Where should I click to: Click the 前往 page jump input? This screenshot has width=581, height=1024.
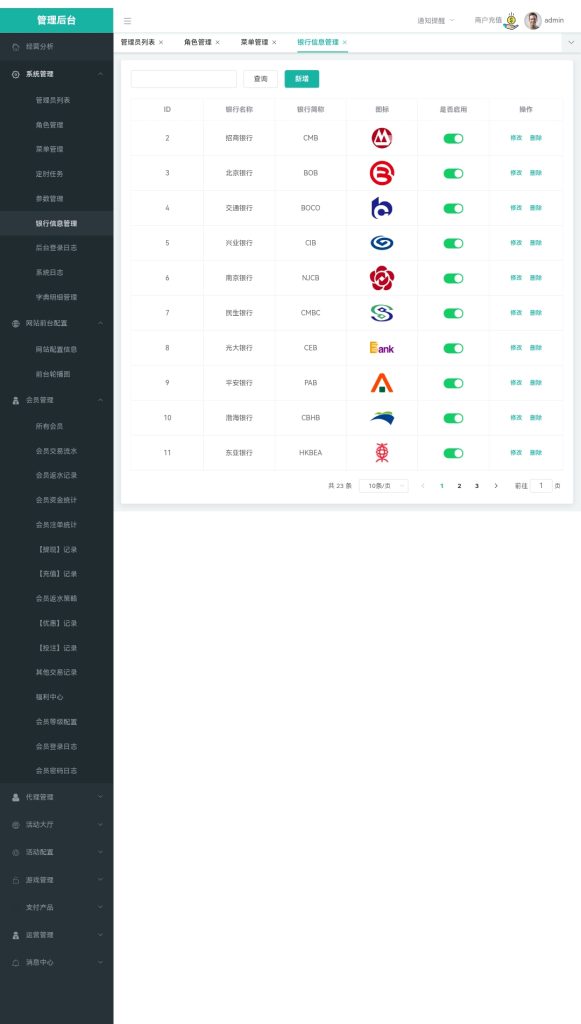(x=541, y=486)
